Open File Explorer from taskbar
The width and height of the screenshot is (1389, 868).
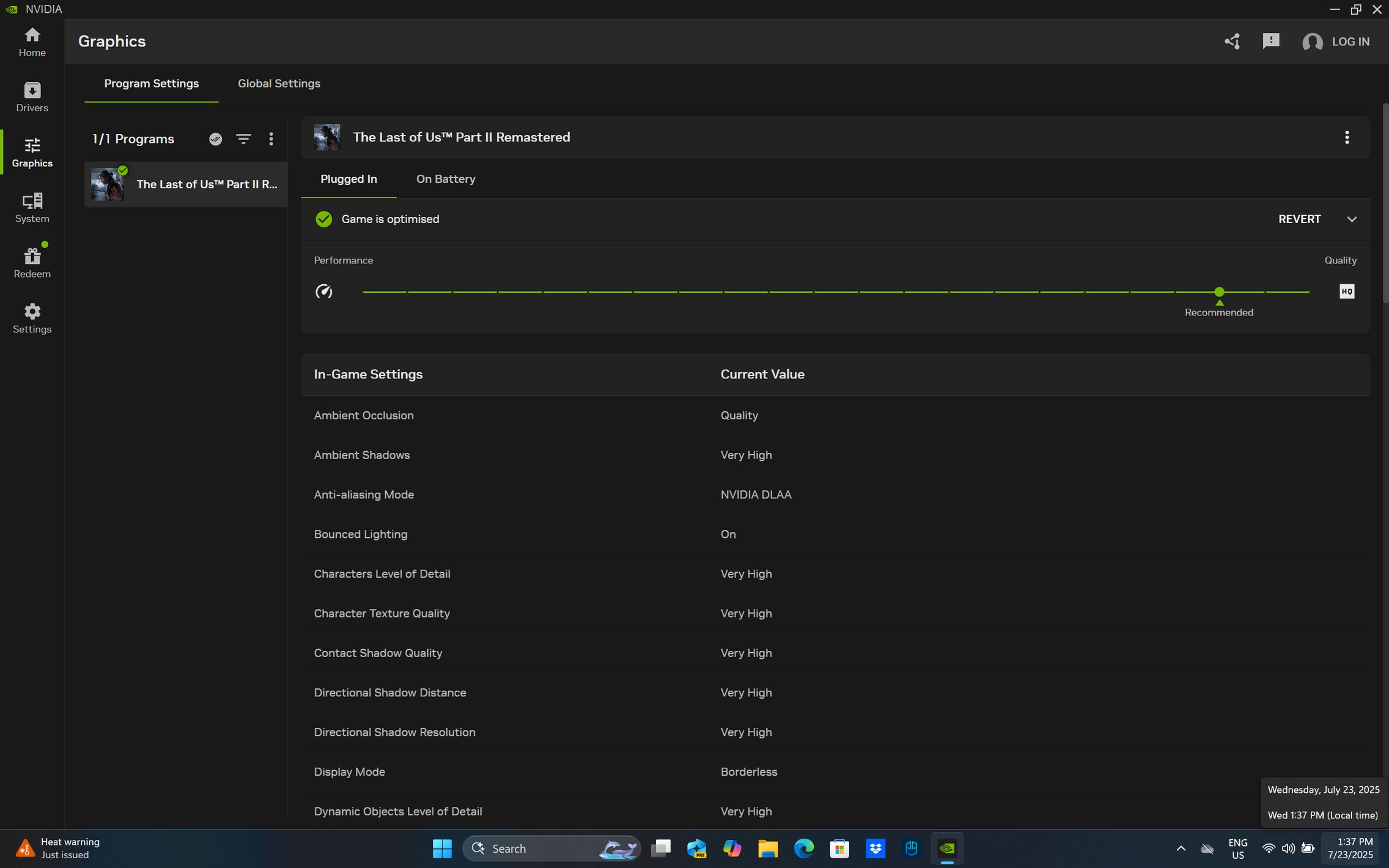(x=768, y=848)
